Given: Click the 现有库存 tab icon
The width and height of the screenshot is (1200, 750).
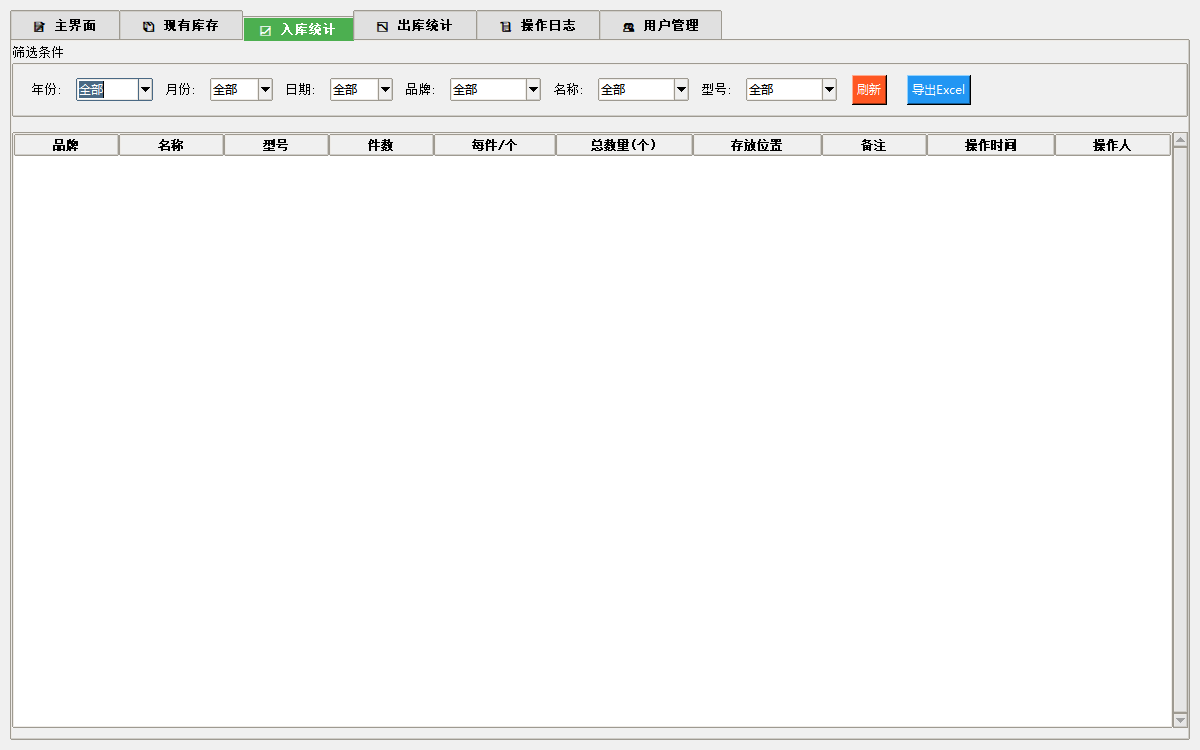Looking at the screenshot, I should (148, 26).
